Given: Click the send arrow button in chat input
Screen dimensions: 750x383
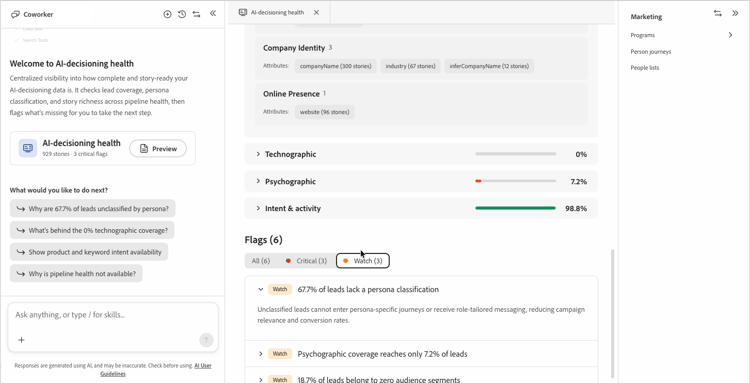Looking at the screenshot, I should (x=206, y=340).
